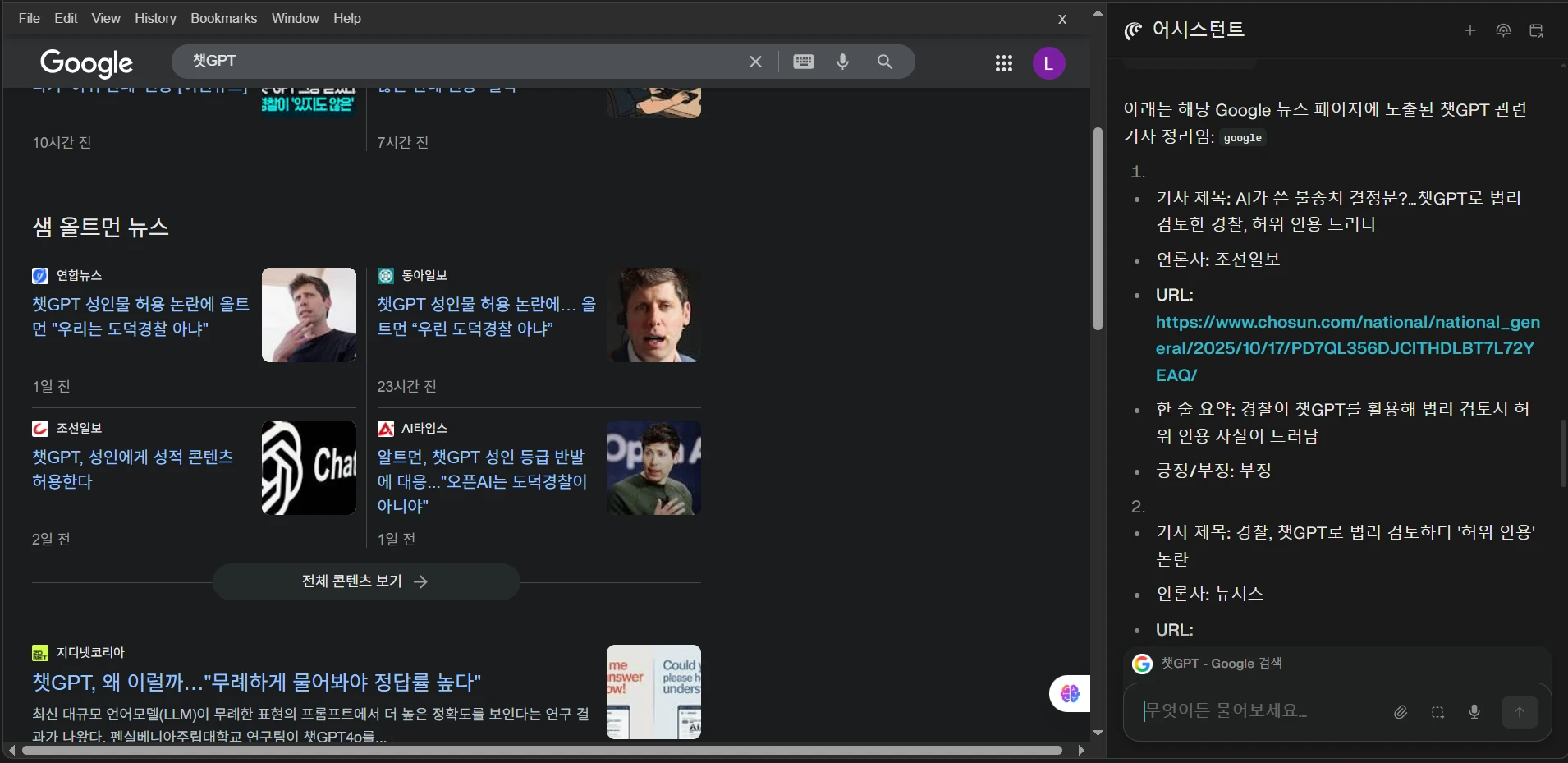The image size is (1568, 763).
Task: Clear the Google search box text
Action: pos(755,62)
